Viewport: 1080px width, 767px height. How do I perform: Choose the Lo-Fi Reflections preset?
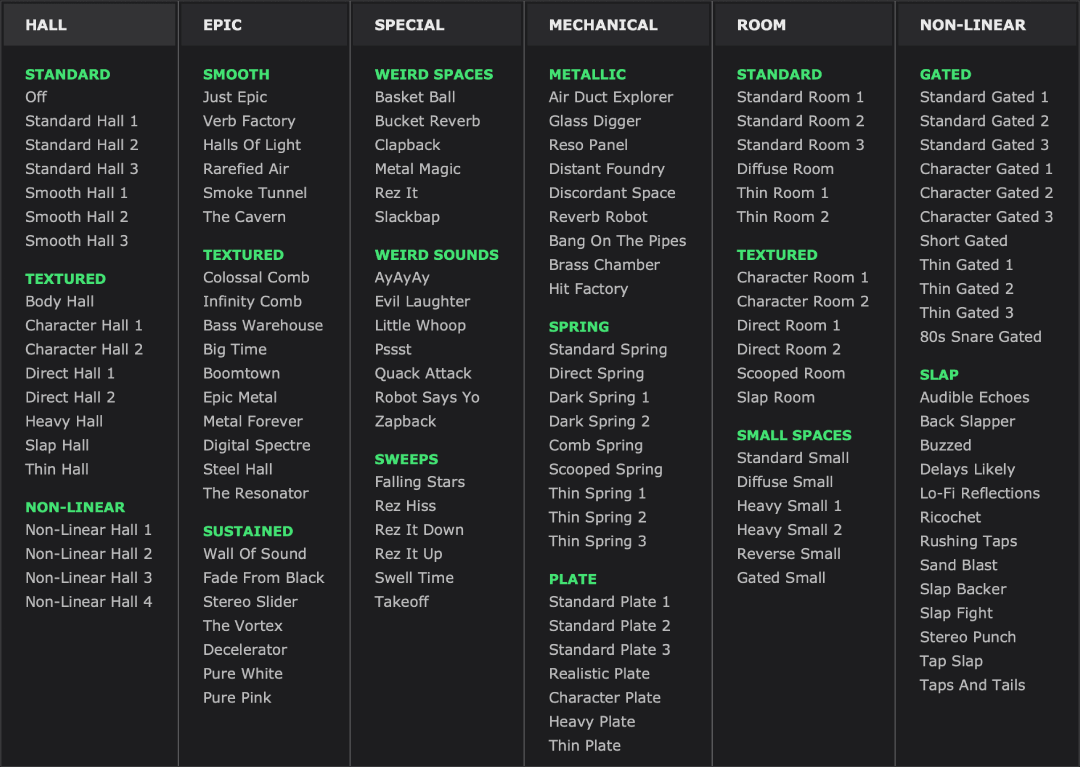coord(980,493)
